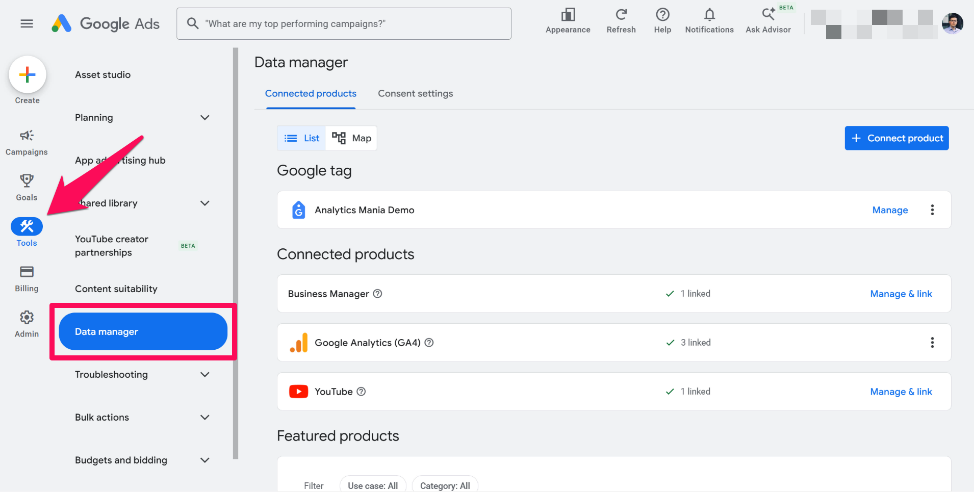Expand the Bulk actions menu
Image resolution: width=974 pixels, height=492 pixels.
205,417
